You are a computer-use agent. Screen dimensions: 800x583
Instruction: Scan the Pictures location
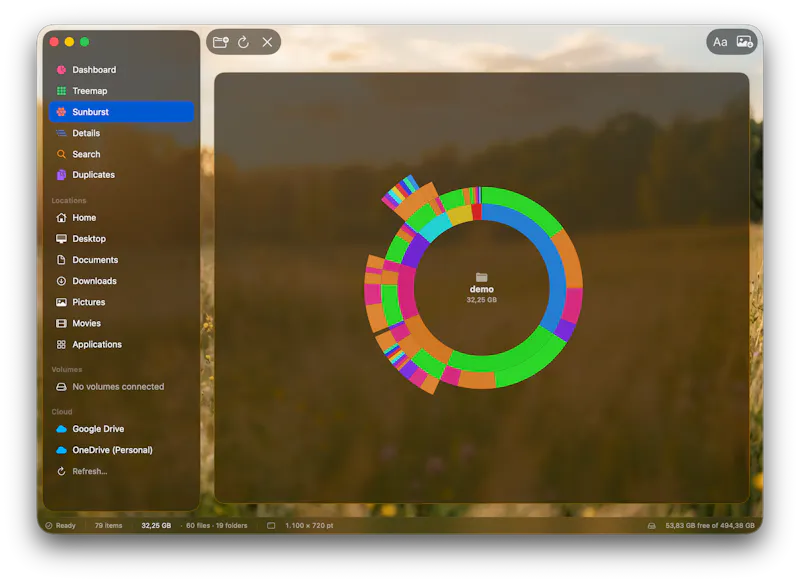(x=121, y=302)
